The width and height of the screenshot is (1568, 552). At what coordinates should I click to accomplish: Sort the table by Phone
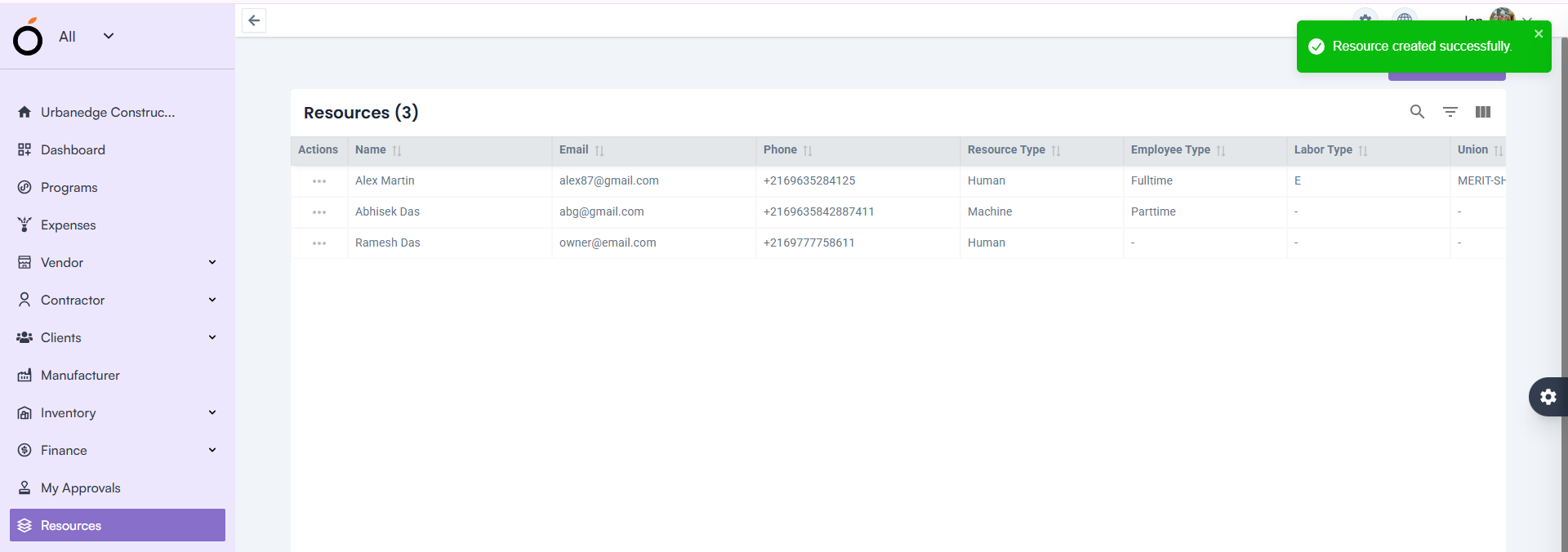pos(808,150)
